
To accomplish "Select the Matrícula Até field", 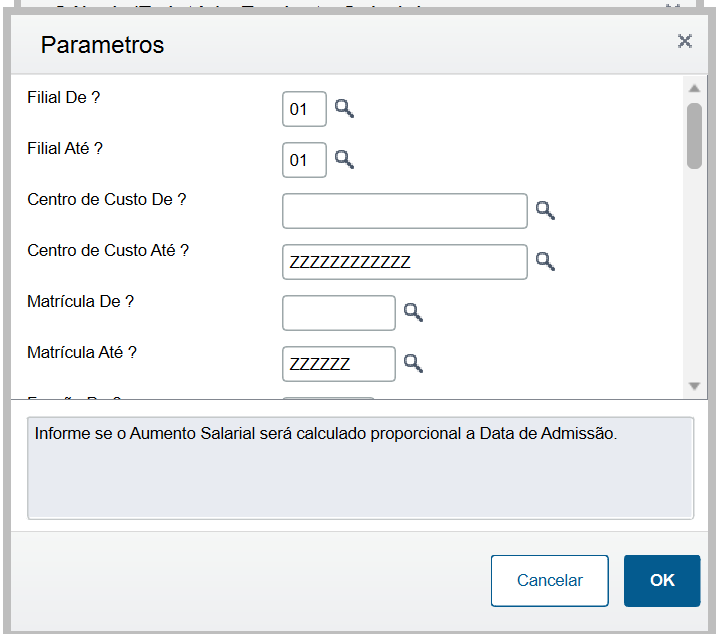I will point(339,364).
